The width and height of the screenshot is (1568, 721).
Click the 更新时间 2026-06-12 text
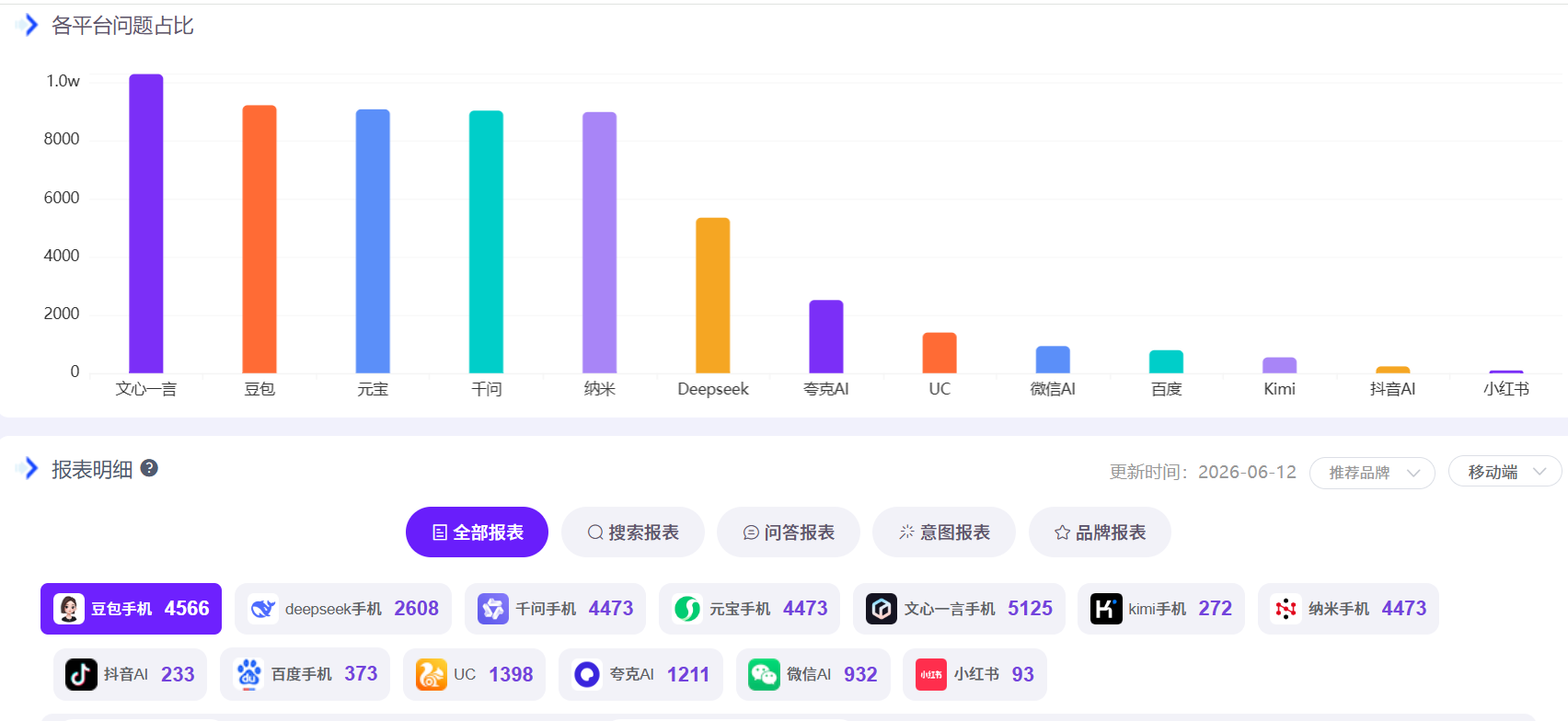[x=1203, y=472]
